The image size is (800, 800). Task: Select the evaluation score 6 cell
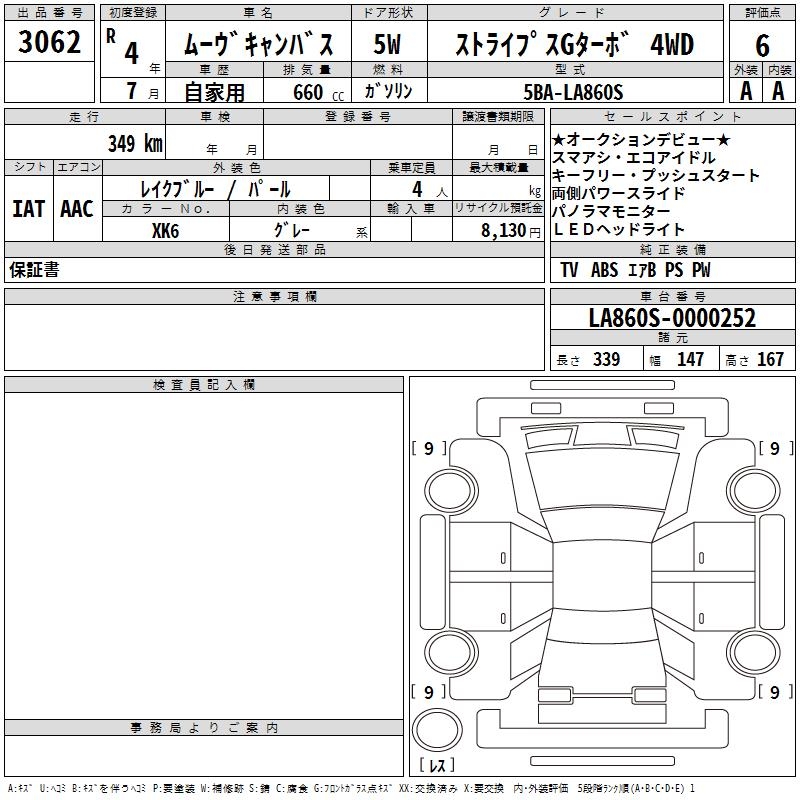pos(762,44)
